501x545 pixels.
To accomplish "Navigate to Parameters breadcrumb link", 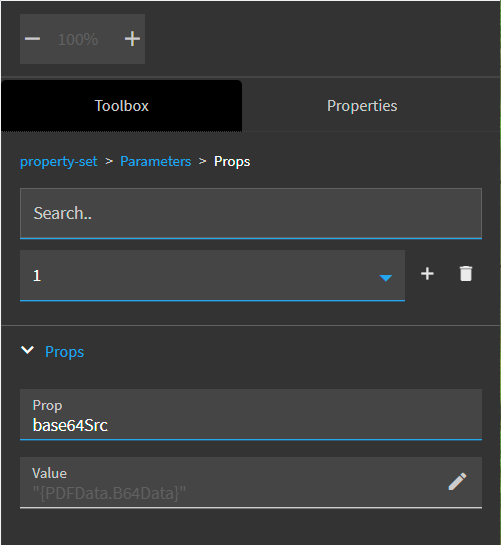I will click(155, 161).
